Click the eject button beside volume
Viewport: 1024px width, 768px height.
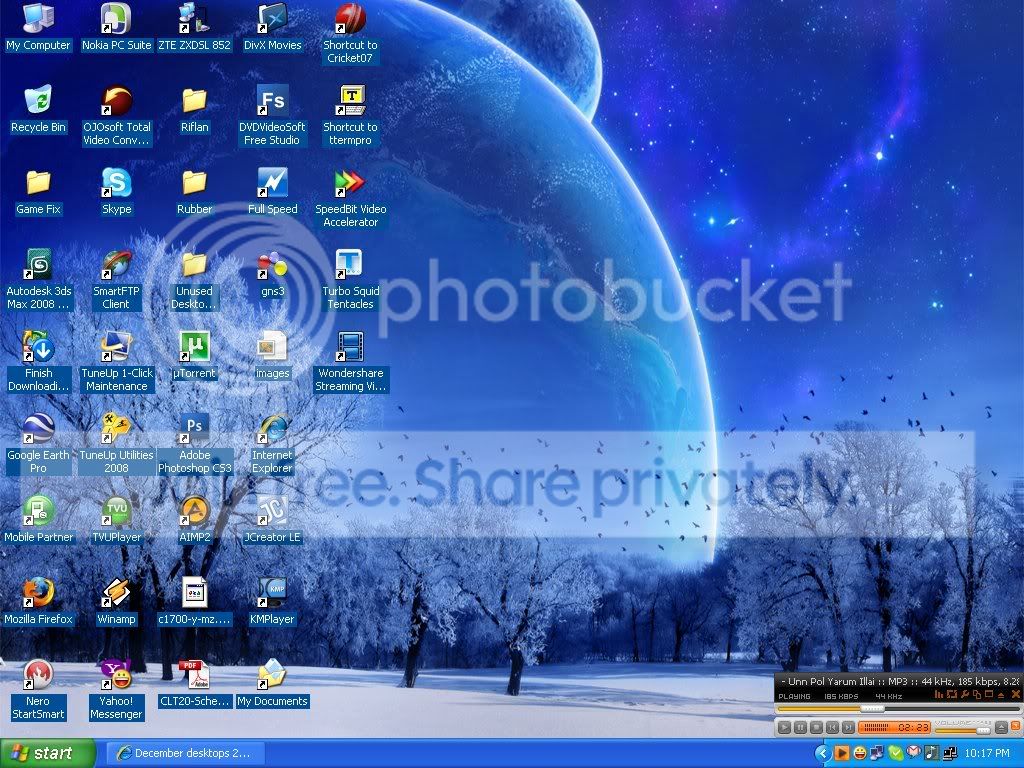(x=1001, y=727)
